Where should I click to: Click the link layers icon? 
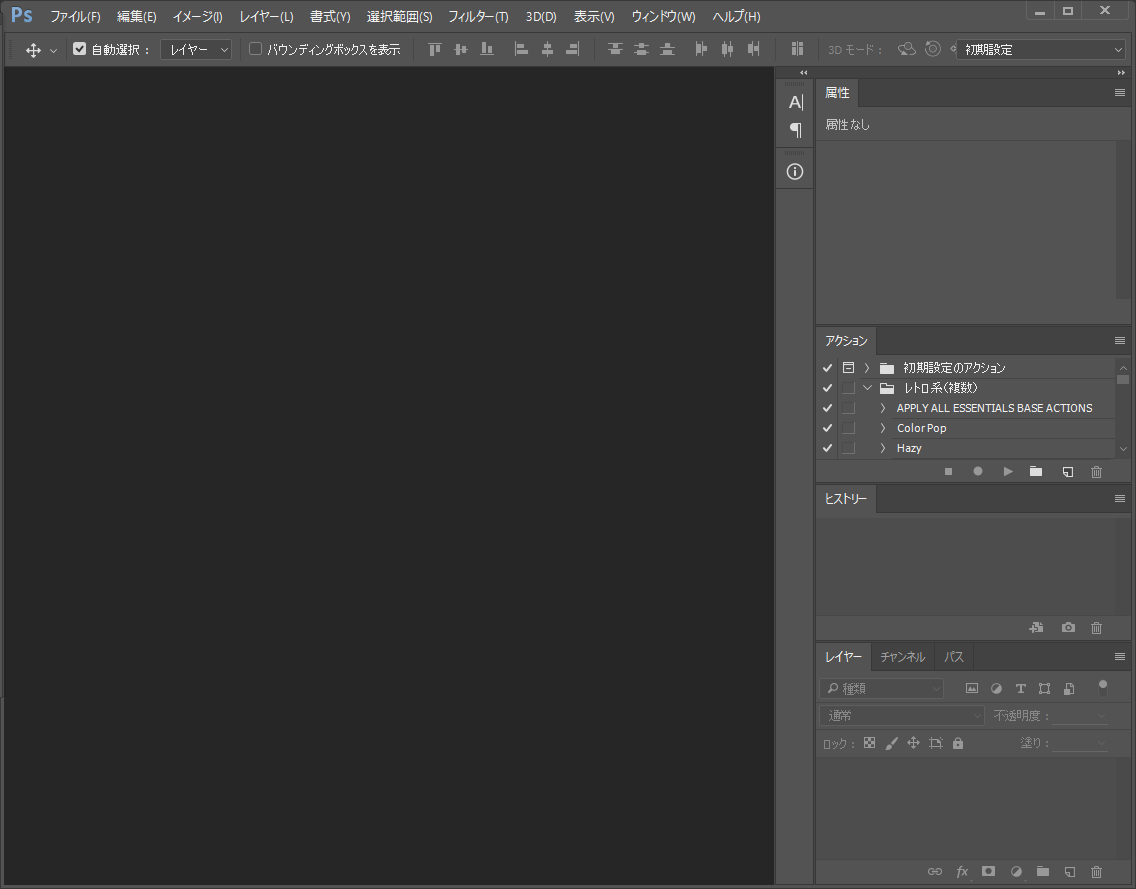(935, 872)
